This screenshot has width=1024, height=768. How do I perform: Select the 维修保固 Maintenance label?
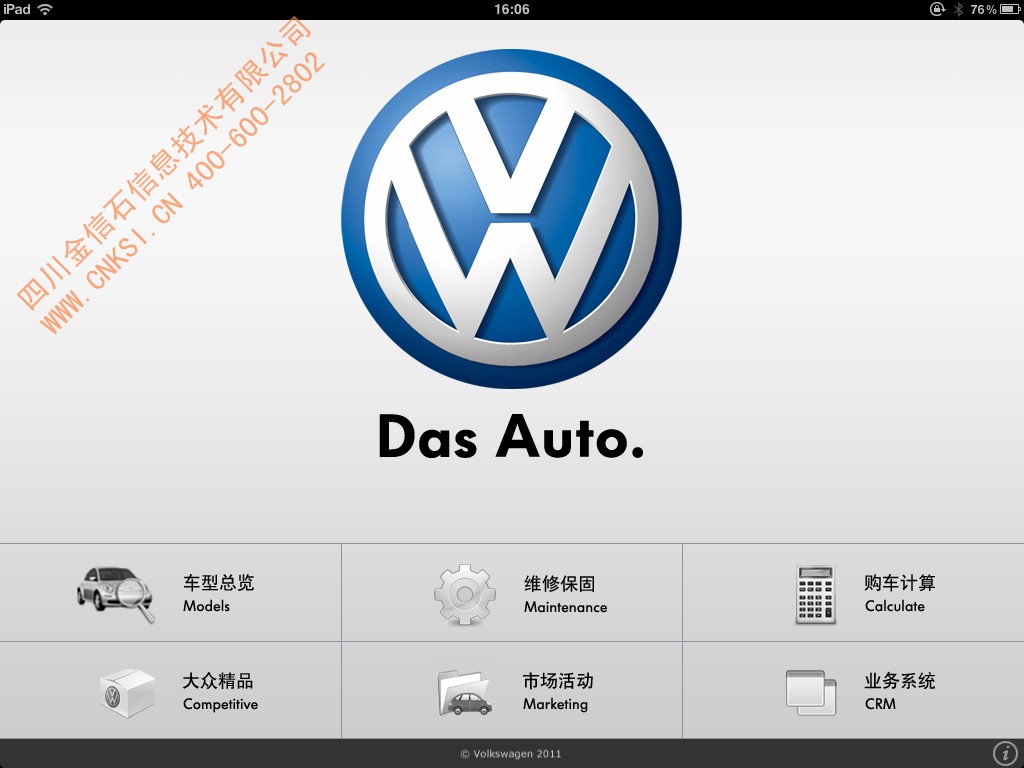click(x=566, y=594)
